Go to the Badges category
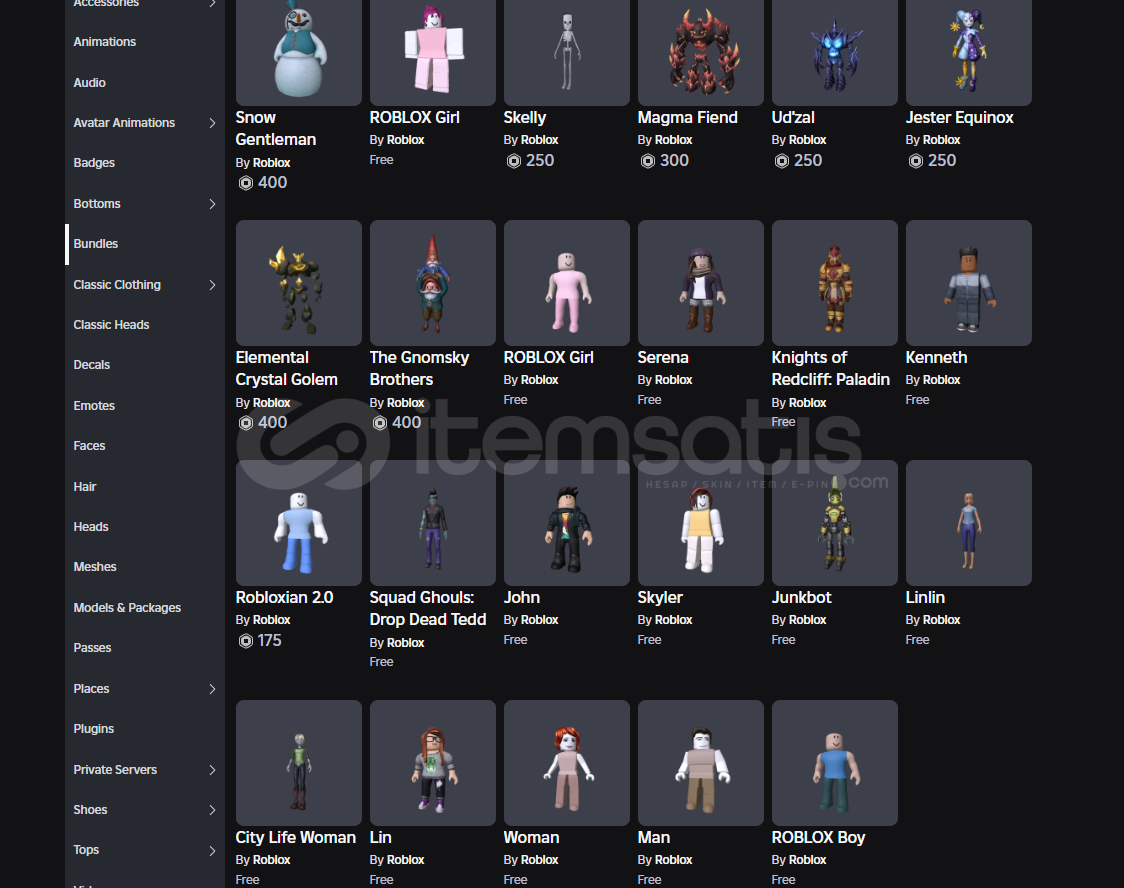1124x888 pixels. (94, 163)
